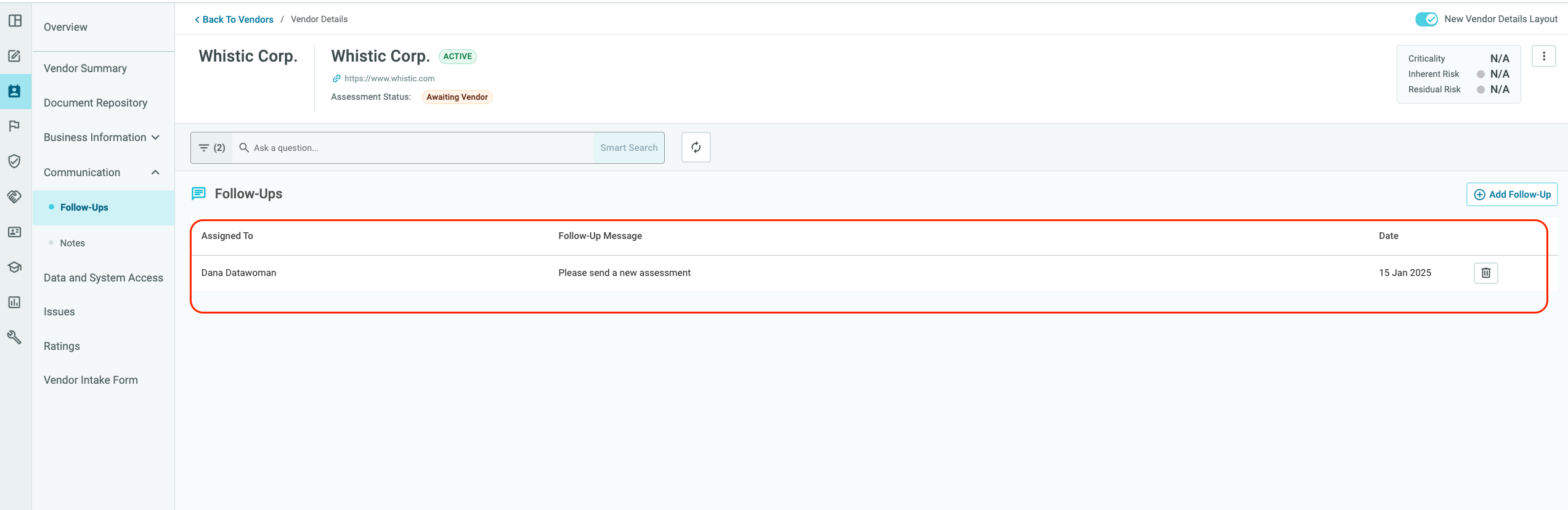Click Back To Vendors link
Image resolution: width=1568 pixels, height=510 pixels.
(x=234, y=20)
